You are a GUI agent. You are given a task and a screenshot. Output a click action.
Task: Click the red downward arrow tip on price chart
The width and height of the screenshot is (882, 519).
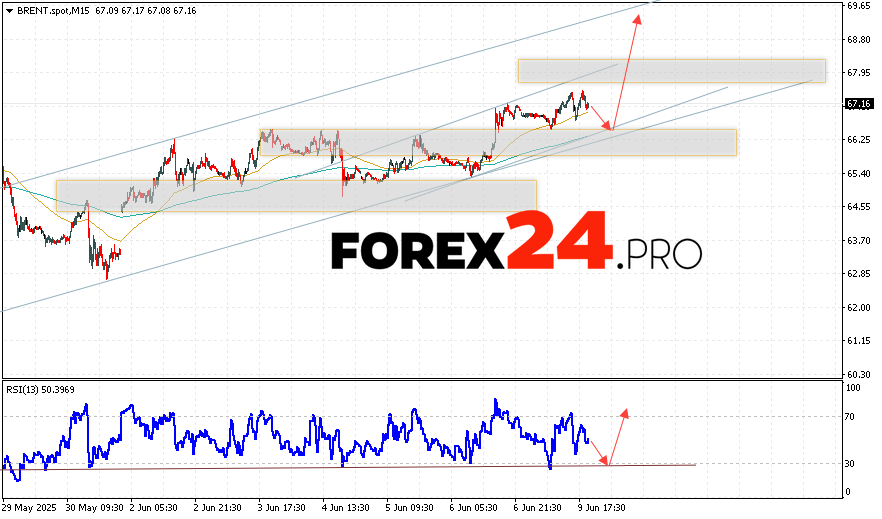(610, 127)
